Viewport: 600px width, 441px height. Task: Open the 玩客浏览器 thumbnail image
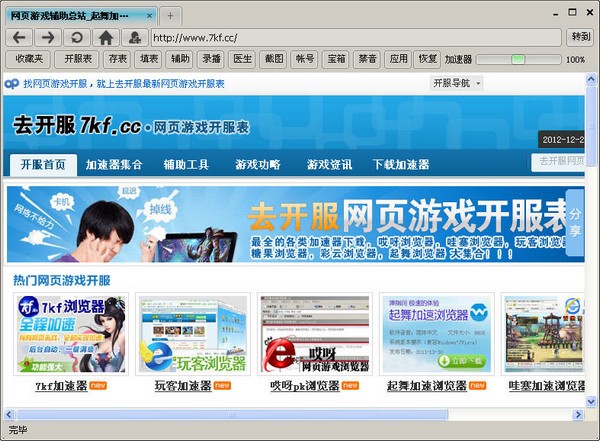point(193,334)
